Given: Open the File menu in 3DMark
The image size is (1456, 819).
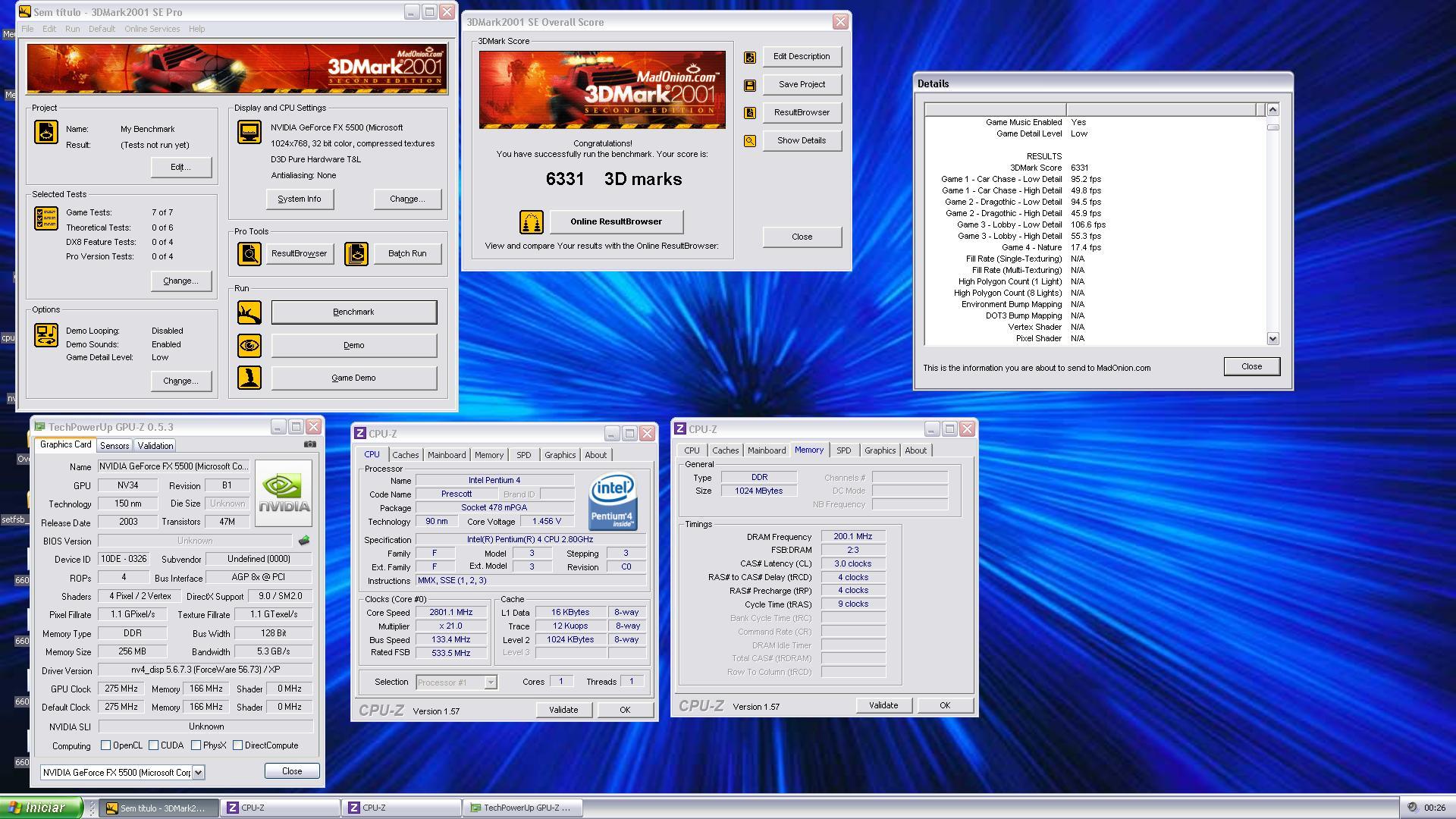Looking at the screenshot, I should pyautogui.click(x=27, y=29).
